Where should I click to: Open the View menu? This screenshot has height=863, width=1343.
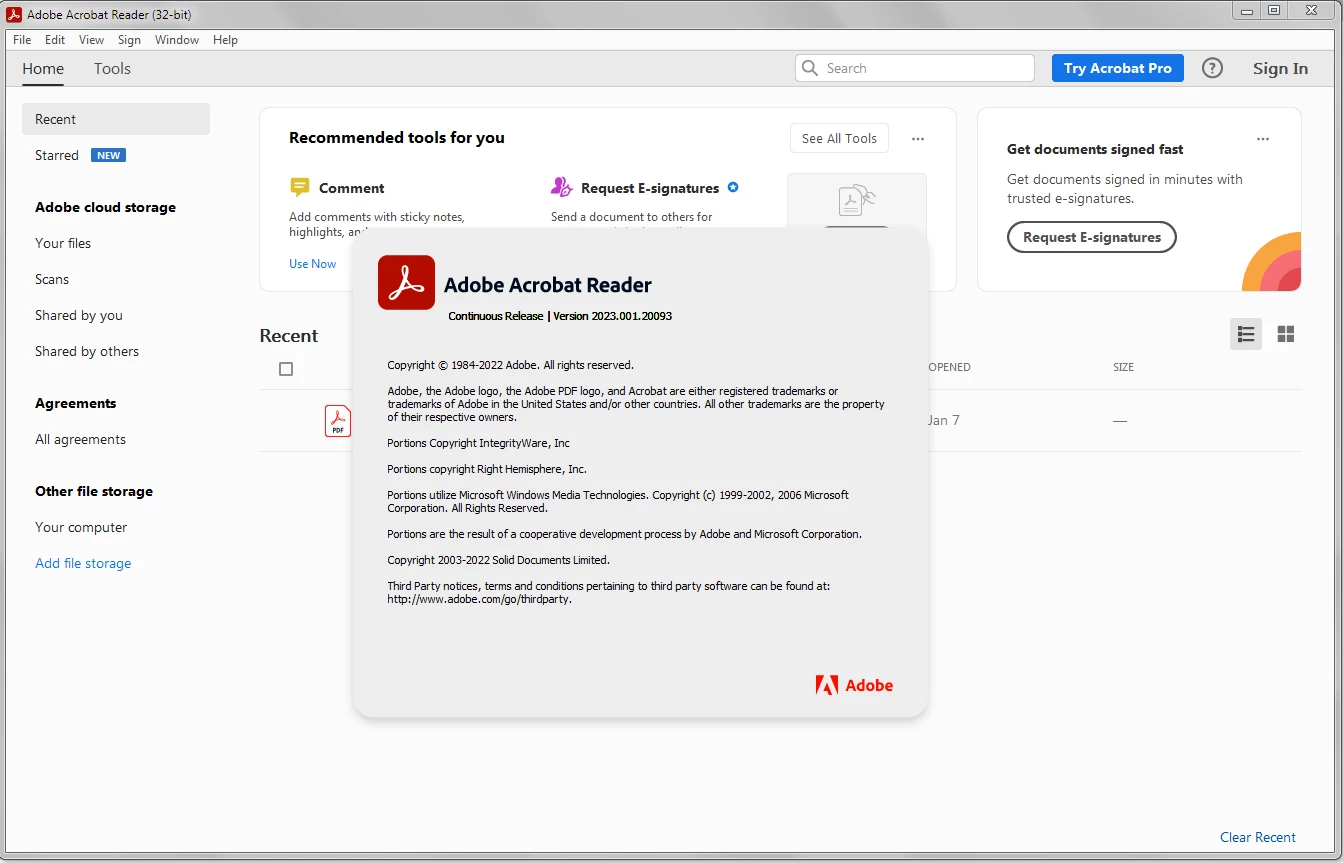click(x=92, y=40)
